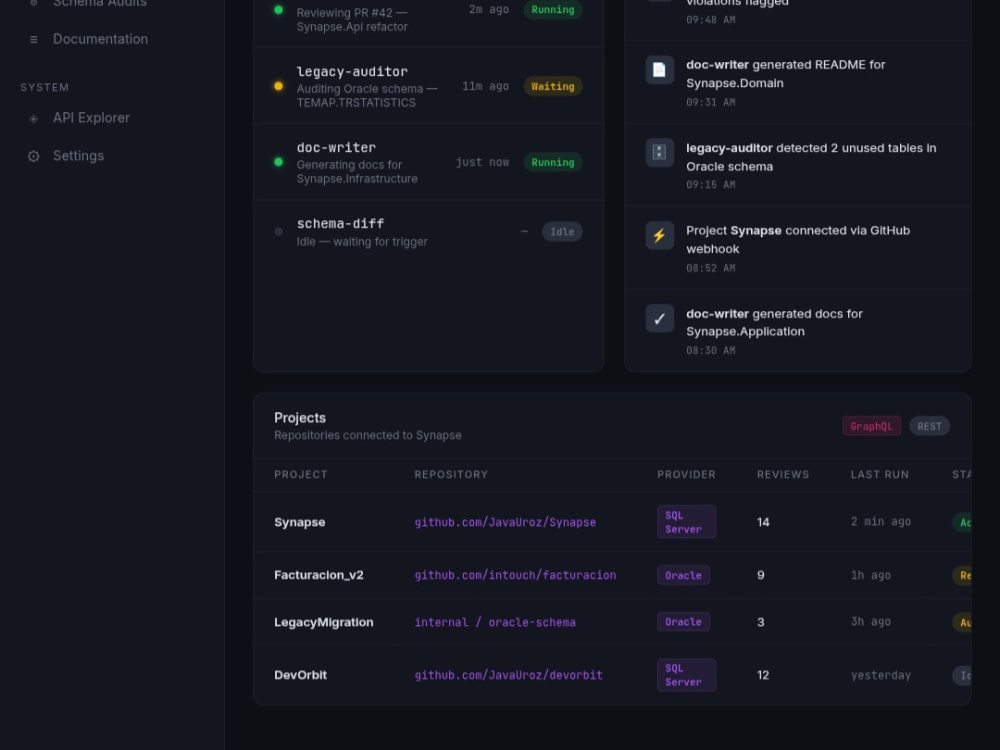Open the github.com/JavaUroz/devorbit link
The image size is (1000, 750).
pyautogui.click(x=508, y=675)
